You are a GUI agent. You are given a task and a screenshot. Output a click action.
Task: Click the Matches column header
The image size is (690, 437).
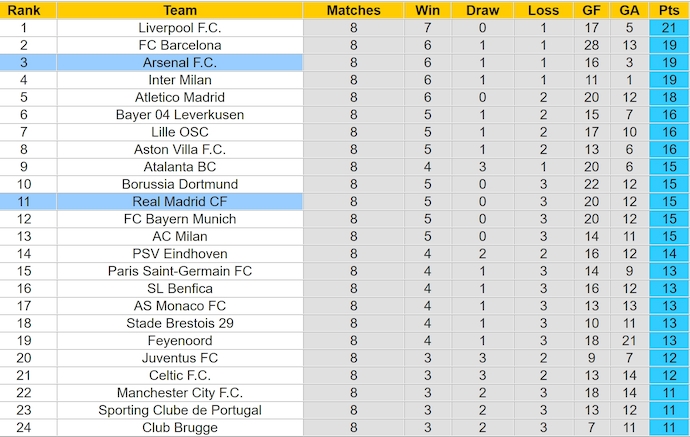(x=353, y=10)
